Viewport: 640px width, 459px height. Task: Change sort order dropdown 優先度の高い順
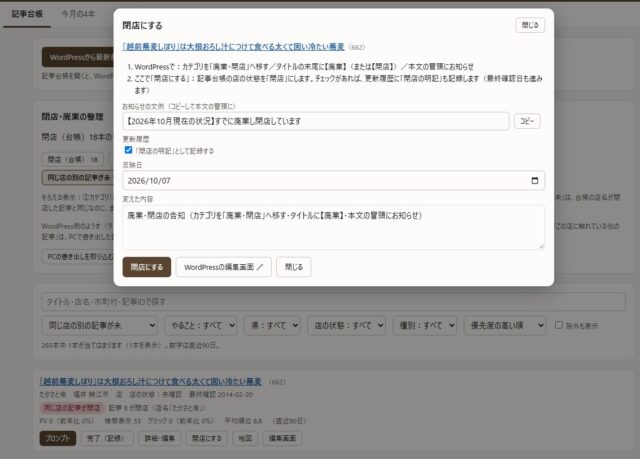[x=505, y=325]
